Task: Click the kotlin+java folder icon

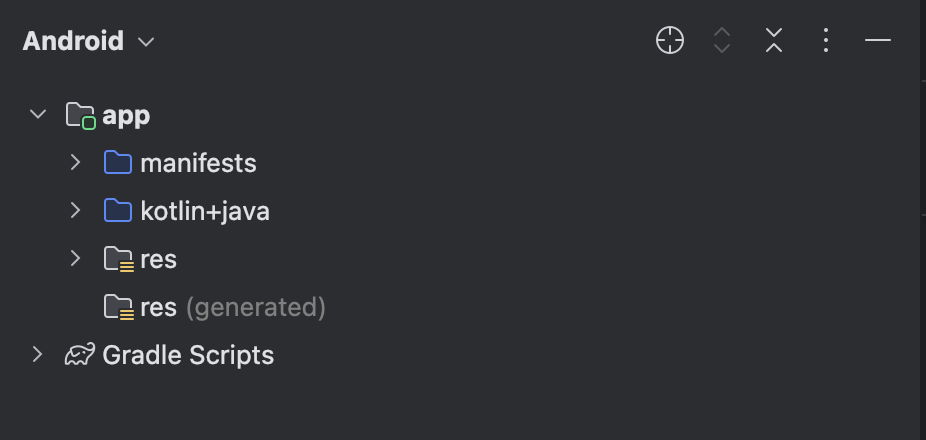Action: (118, 210)
